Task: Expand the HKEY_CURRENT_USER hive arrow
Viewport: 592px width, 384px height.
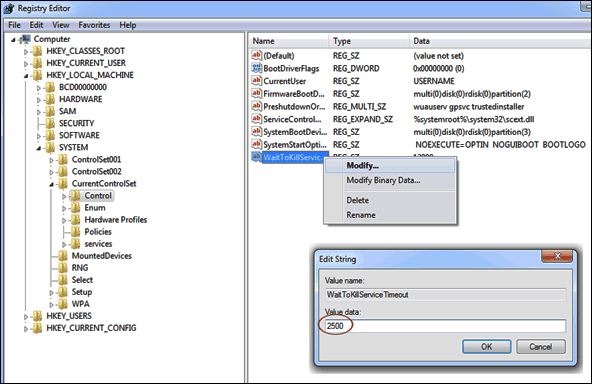Action: [x=26, y=64]
